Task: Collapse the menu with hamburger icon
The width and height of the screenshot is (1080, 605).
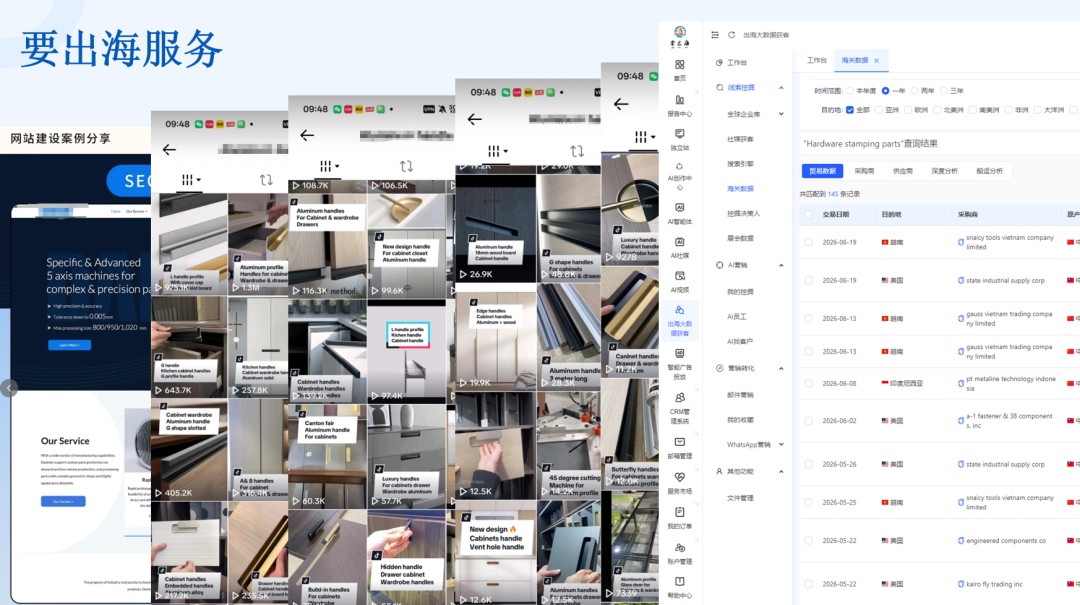Action: 715,34
